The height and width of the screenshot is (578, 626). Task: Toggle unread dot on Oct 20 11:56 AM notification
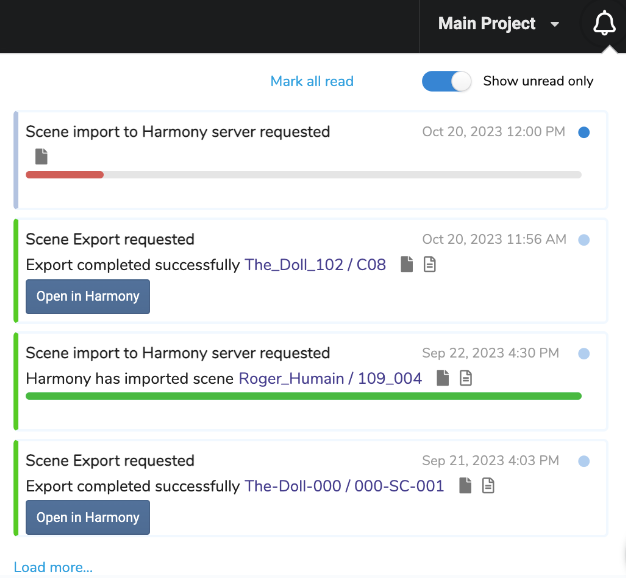tap(584, 240)
